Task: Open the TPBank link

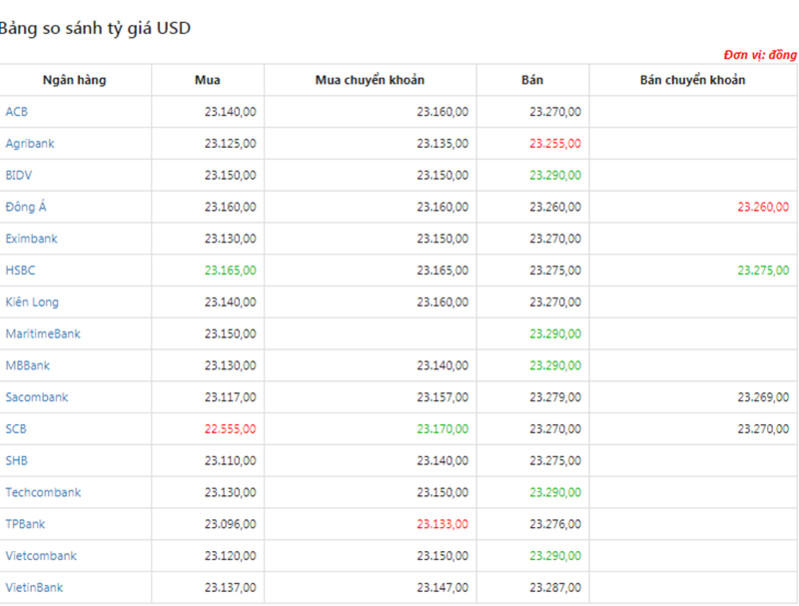Action: 25,523
